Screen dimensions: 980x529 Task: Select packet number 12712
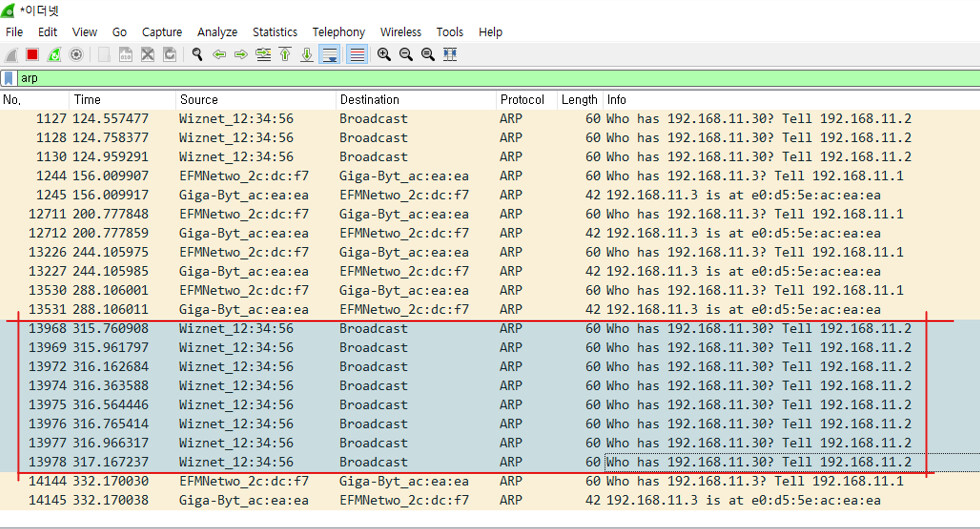[x=490, y=233]
